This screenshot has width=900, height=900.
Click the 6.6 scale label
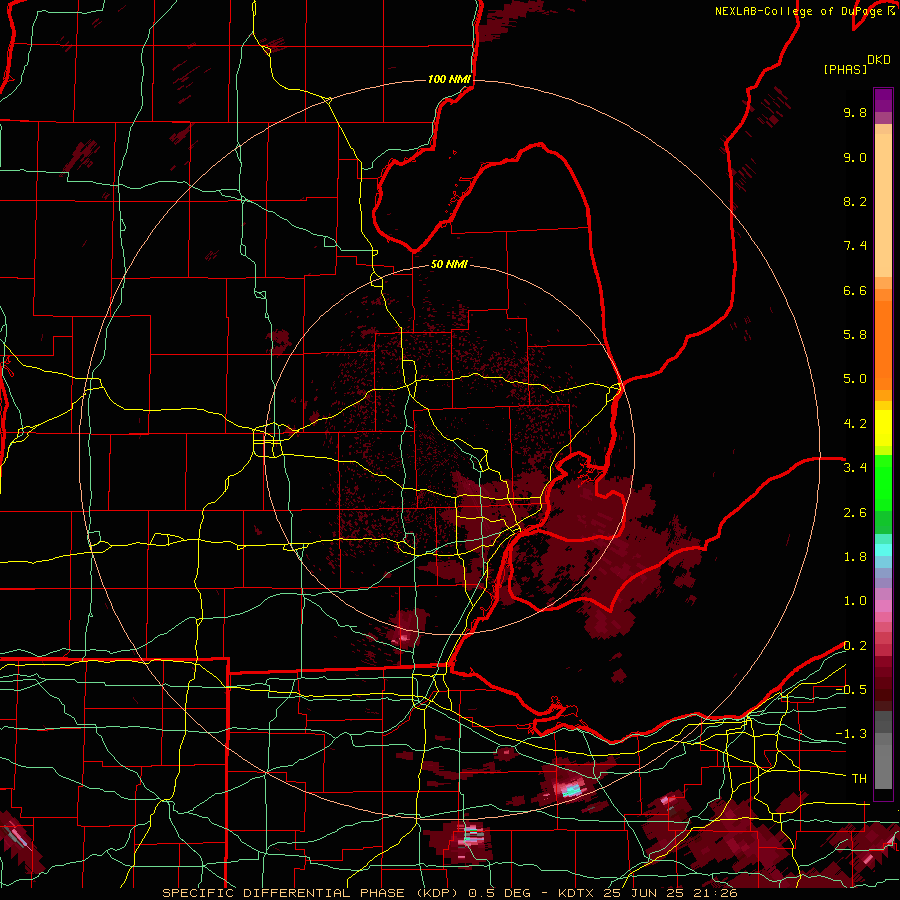click(x=855, y=290)
